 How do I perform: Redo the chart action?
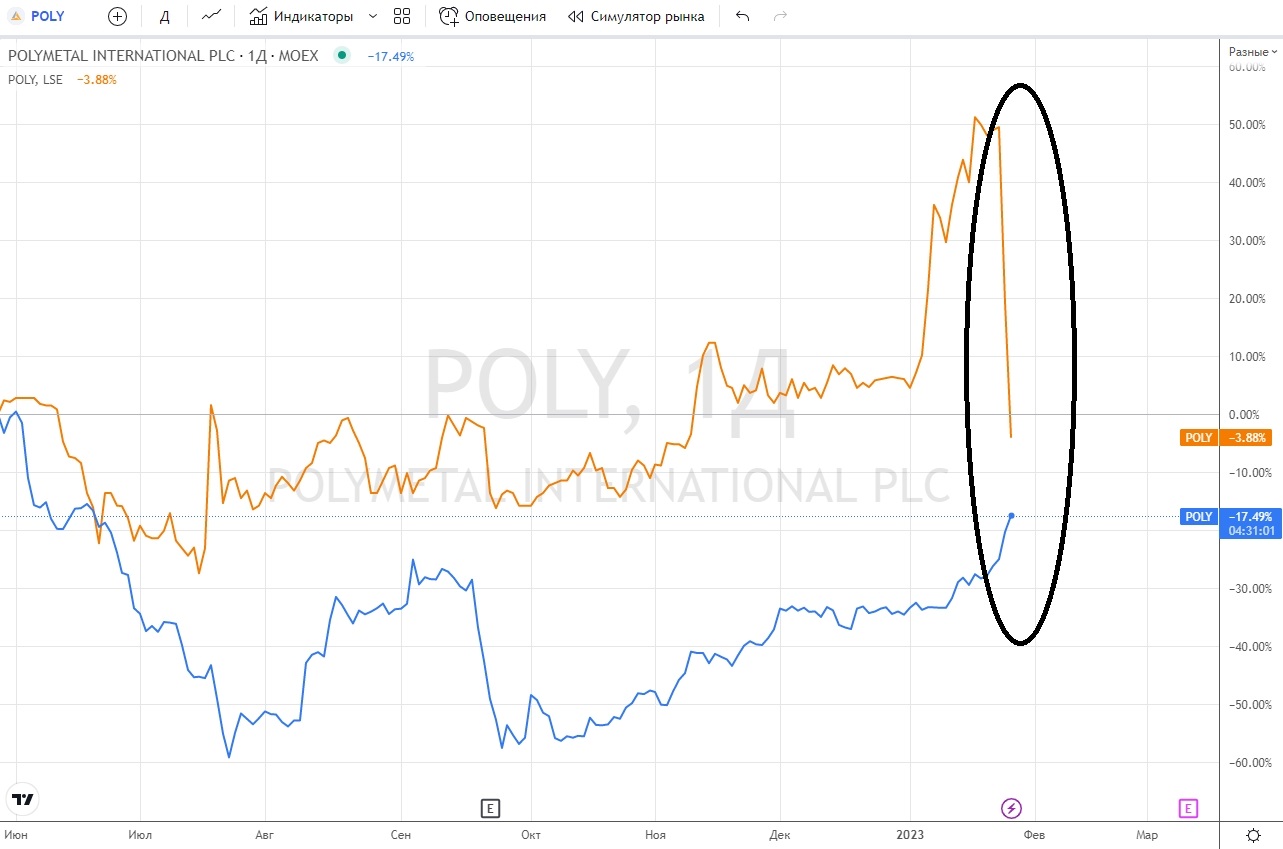point(780,16)
